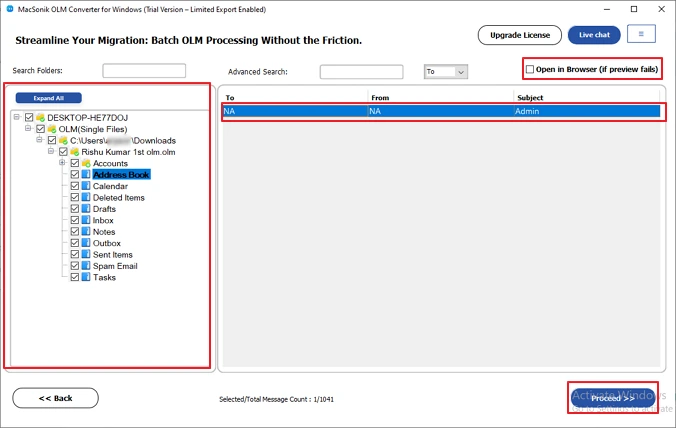Collapse the Rishu Kumar 1st olm.olm node
The height and width of the screenshot is (428, 676).
point(51,151)
